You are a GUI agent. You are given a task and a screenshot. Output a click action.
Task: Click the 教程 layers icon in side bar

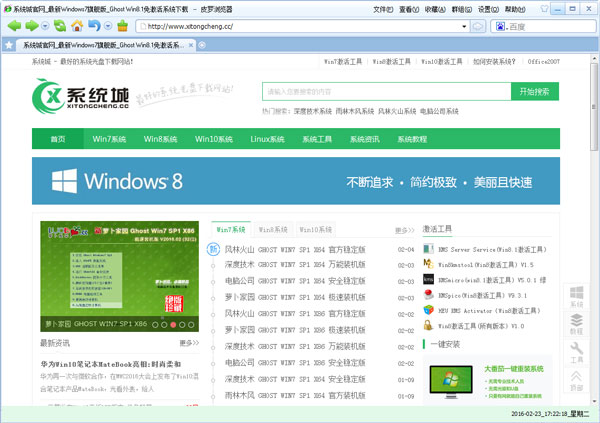pyautogui.click(x=577, y=324)
